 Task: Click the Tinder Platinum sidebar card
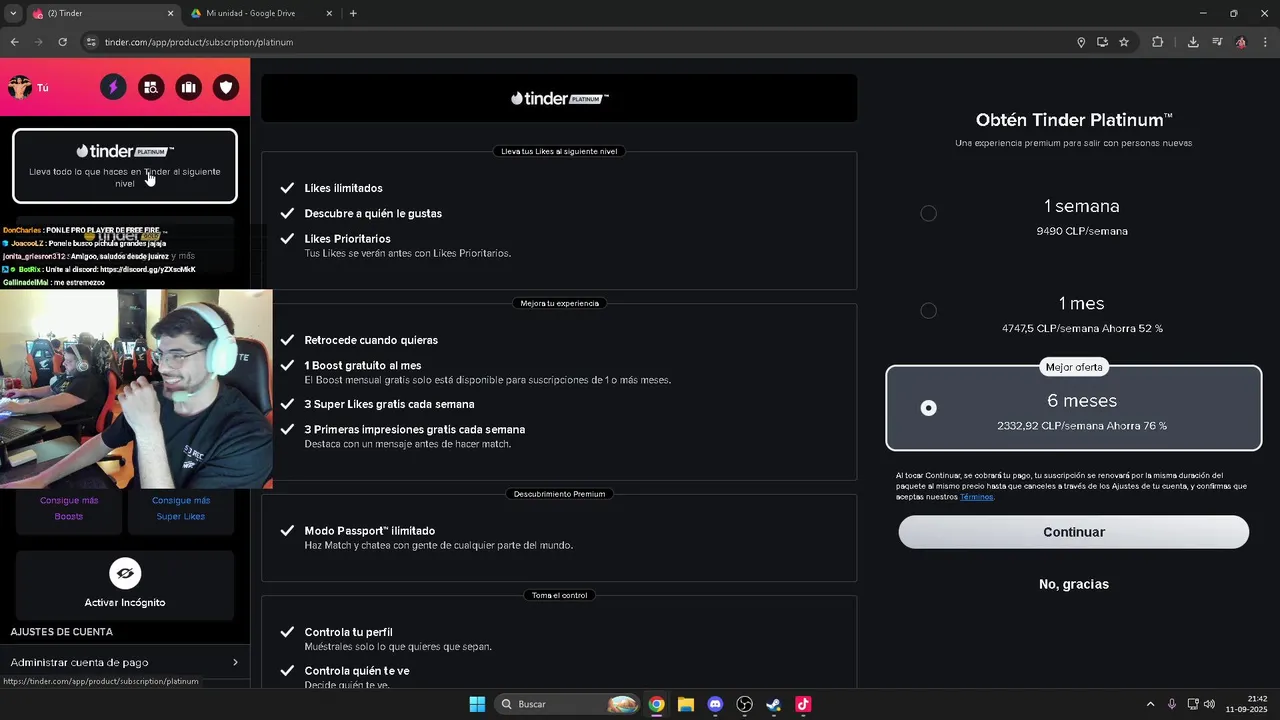pos(125,165)
